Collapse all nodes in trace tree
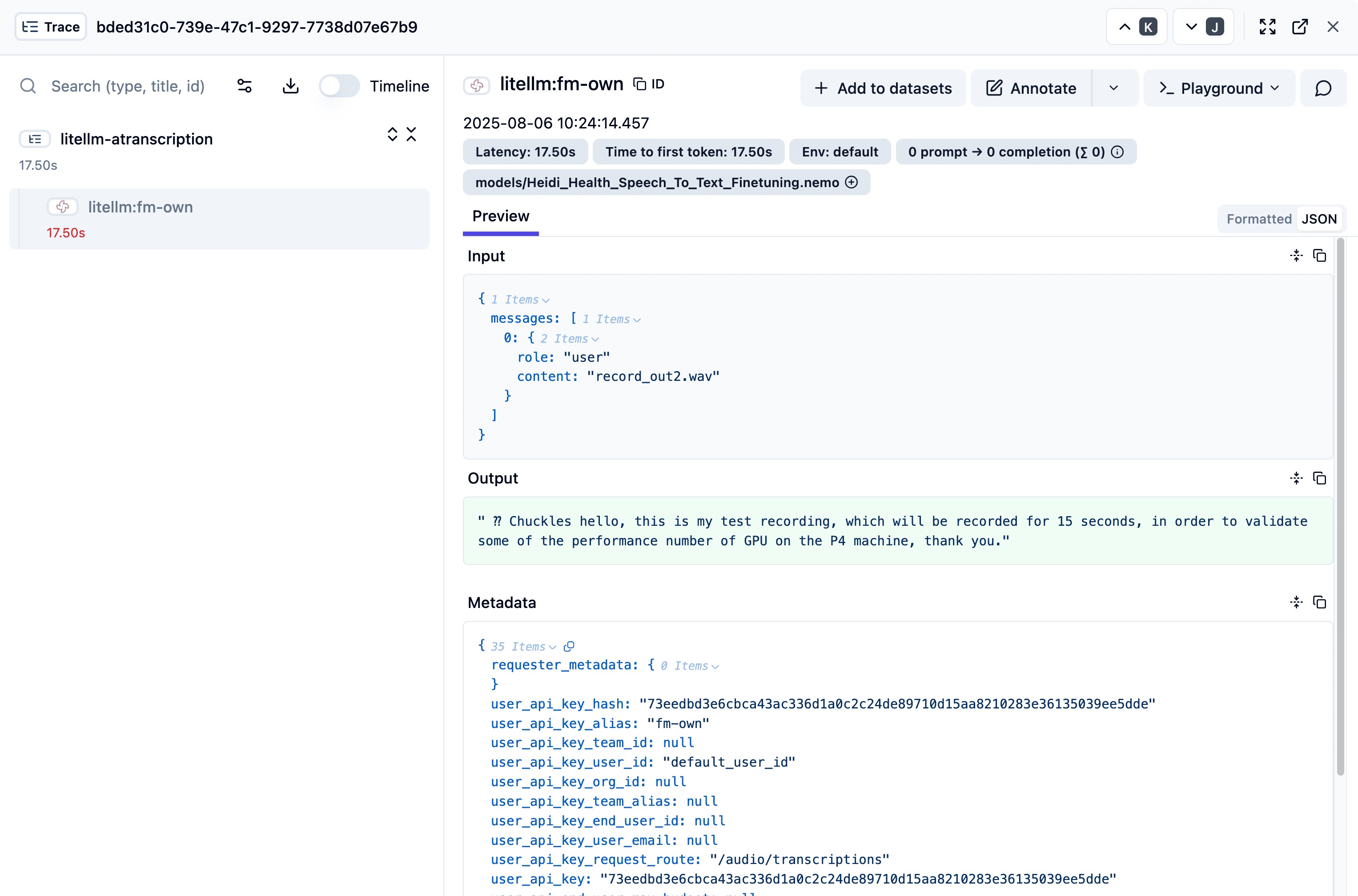Screen dimensions: 1358x896 [411, 135]
